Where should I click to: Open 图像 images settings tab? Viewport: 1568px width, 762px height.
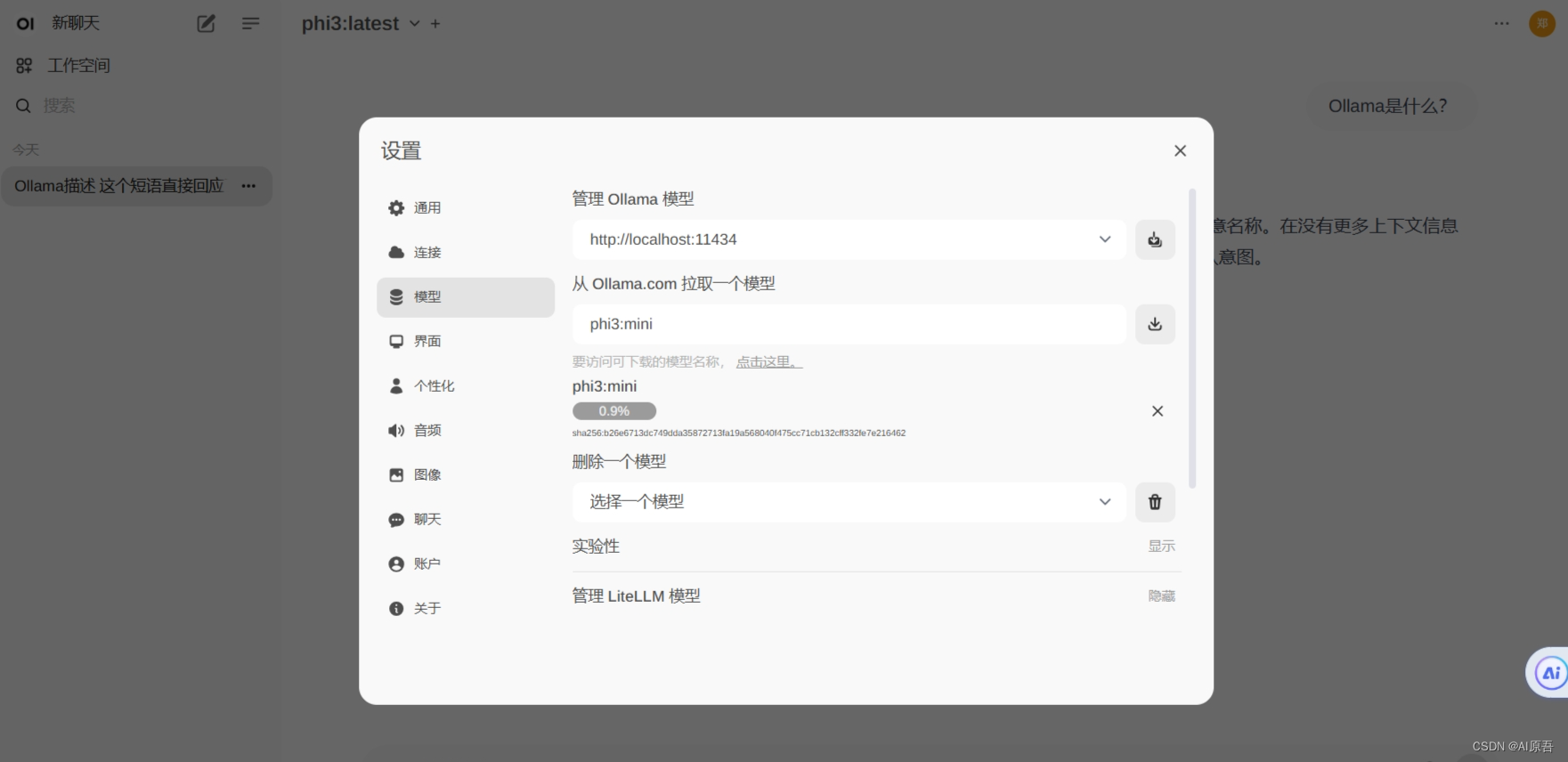tap(466, 475)
